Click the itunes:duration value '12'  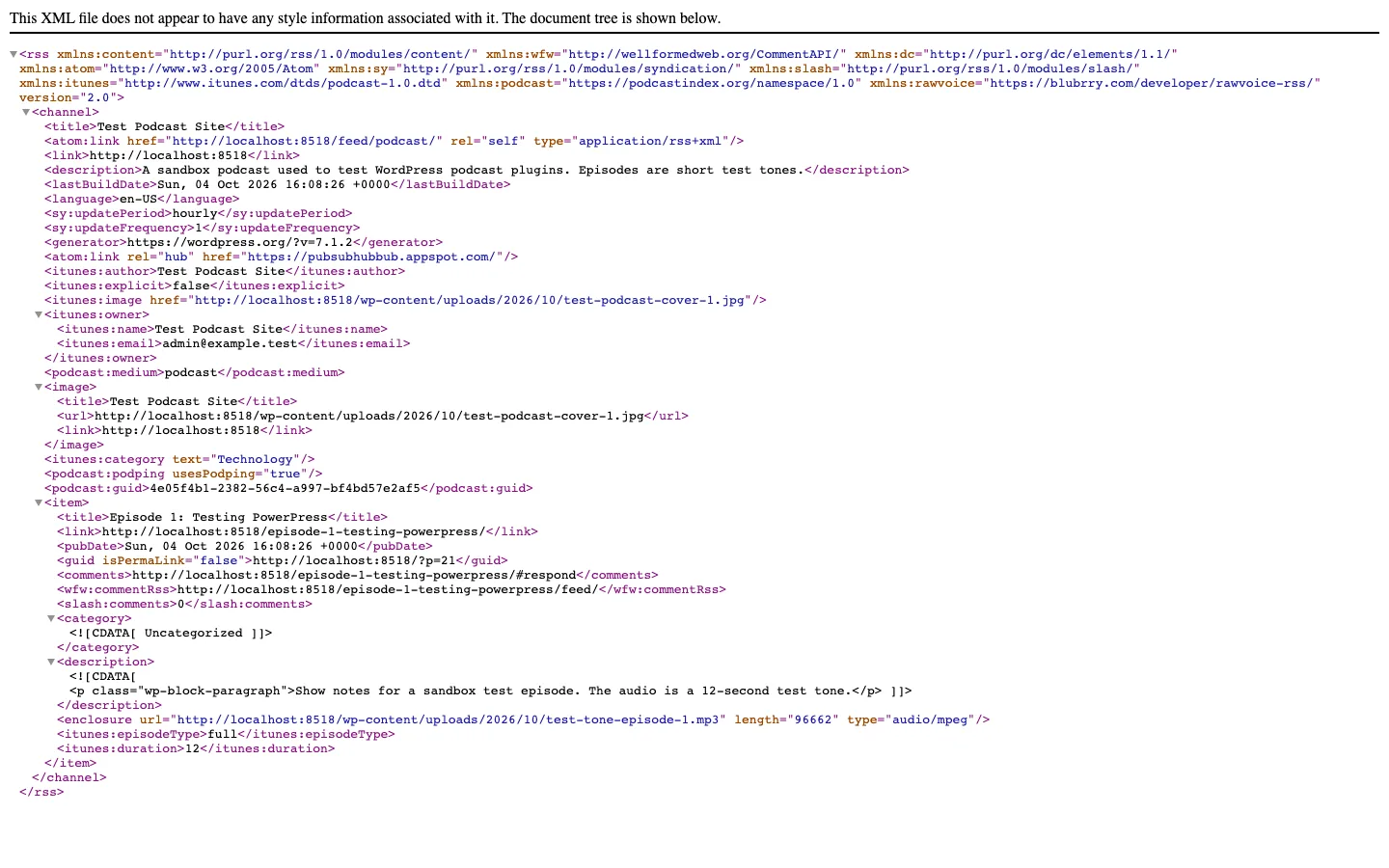point(192,748)
